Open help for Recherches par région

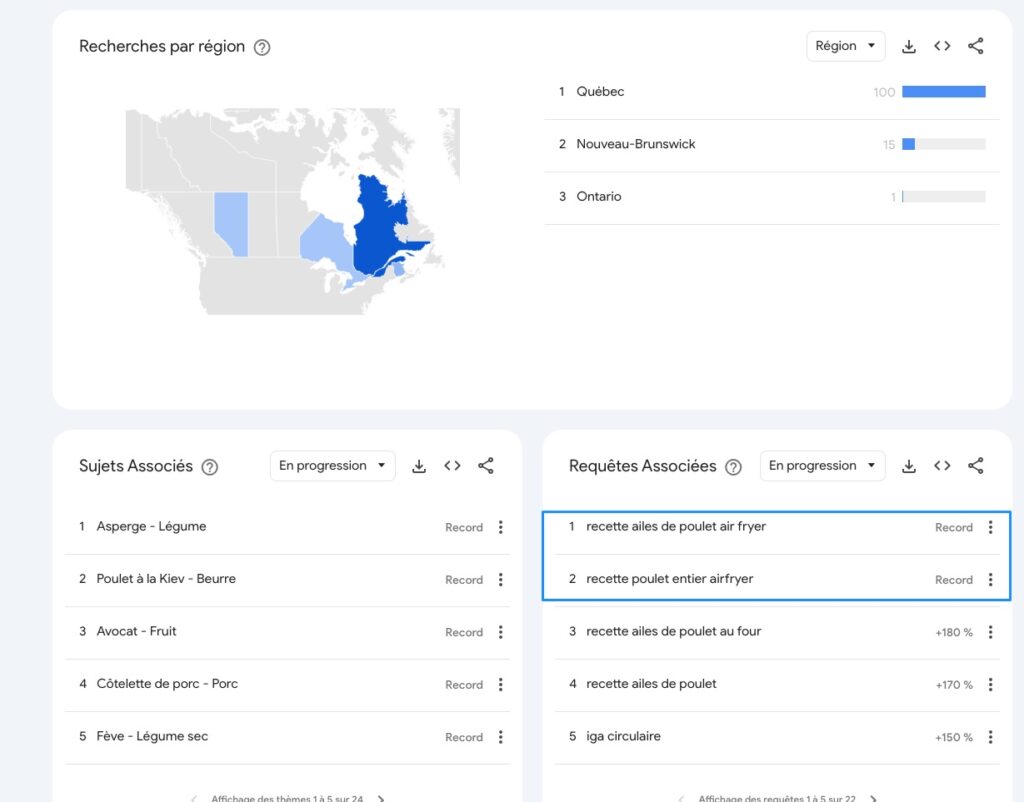(262, 47)
